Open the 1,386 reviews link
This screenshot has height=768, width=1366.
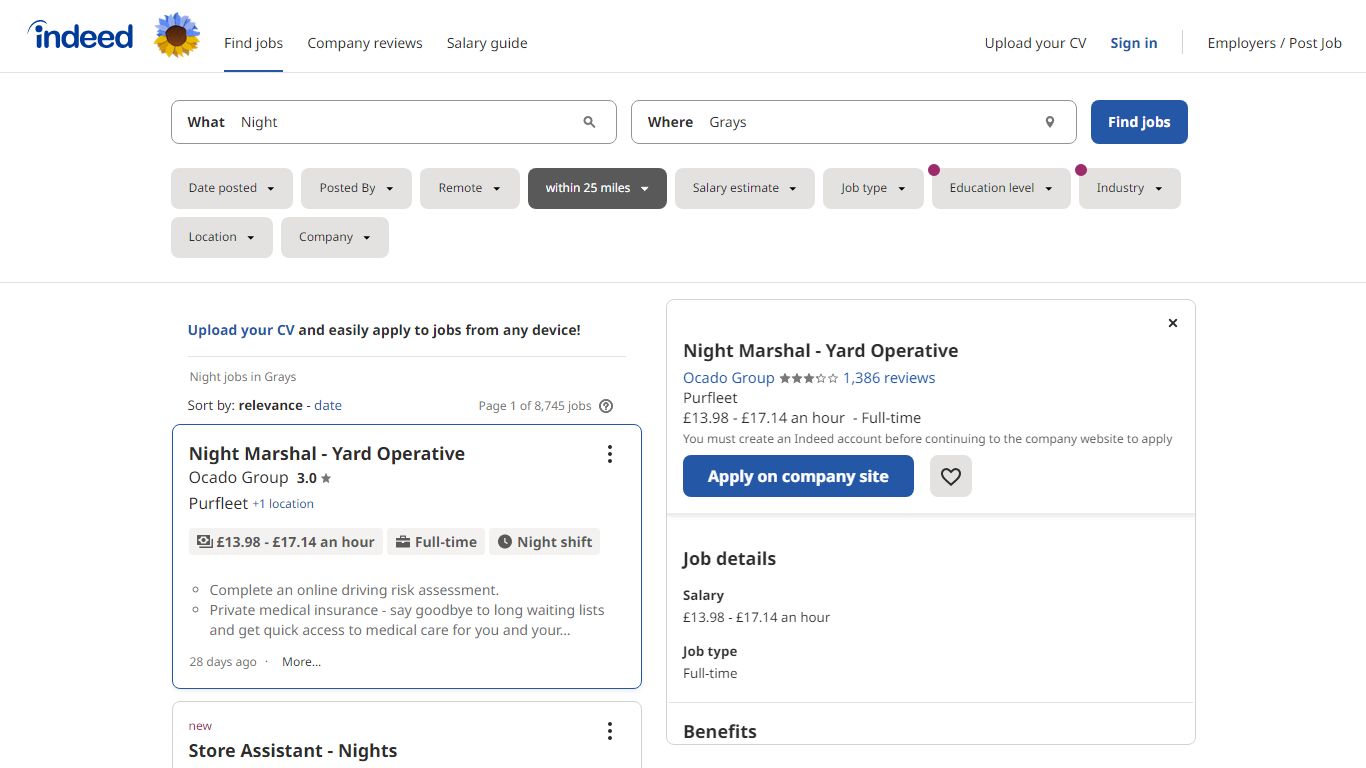889,378
